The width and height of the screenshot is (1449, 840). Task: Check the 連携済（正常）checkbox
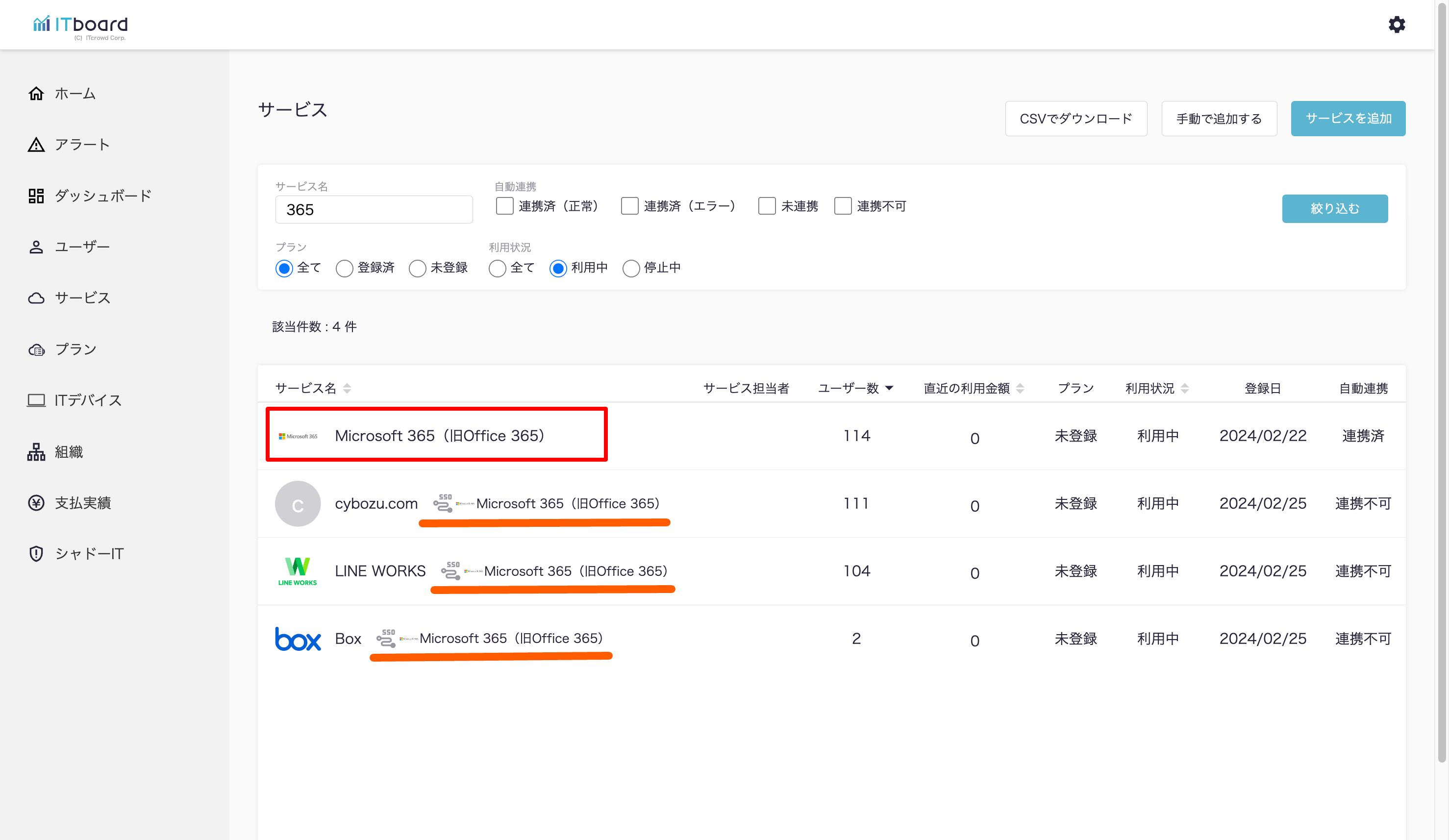pyautogui.click(x=504, y=206)
